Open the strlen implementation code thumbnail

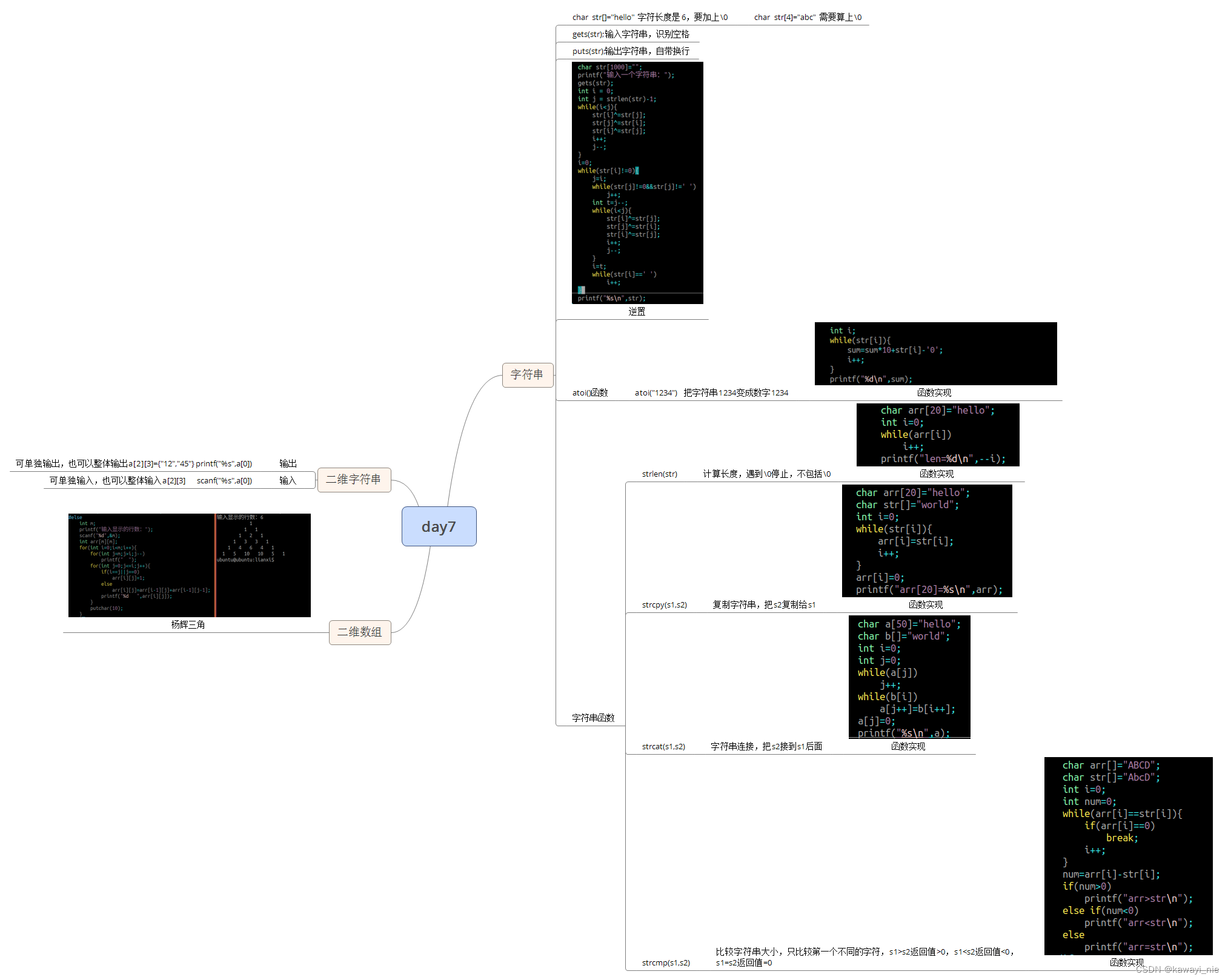[938, 435]
